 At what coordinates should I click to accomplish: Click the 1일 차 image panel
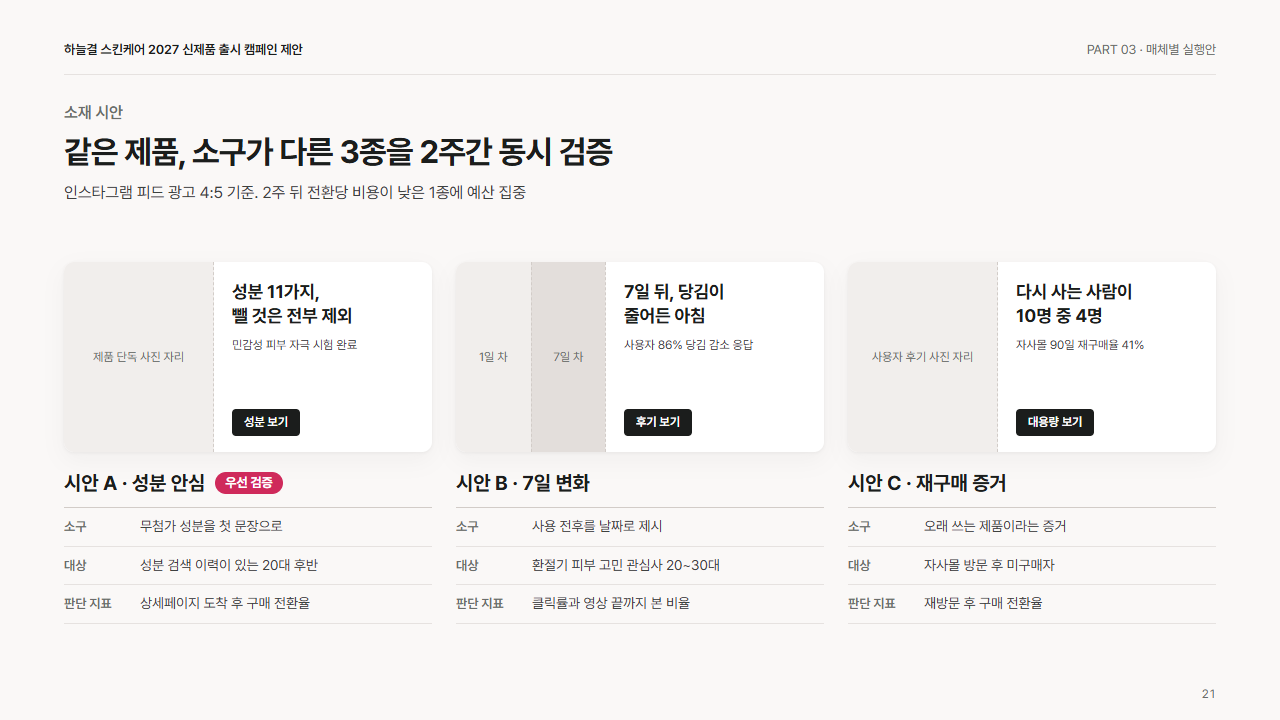click(x=493, y=357)
